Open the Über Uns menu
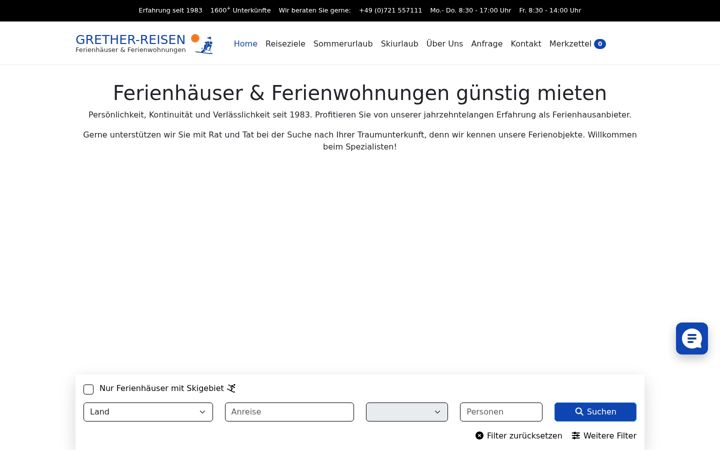The width and height of the screenshot is (720, 450). [444, 44]
